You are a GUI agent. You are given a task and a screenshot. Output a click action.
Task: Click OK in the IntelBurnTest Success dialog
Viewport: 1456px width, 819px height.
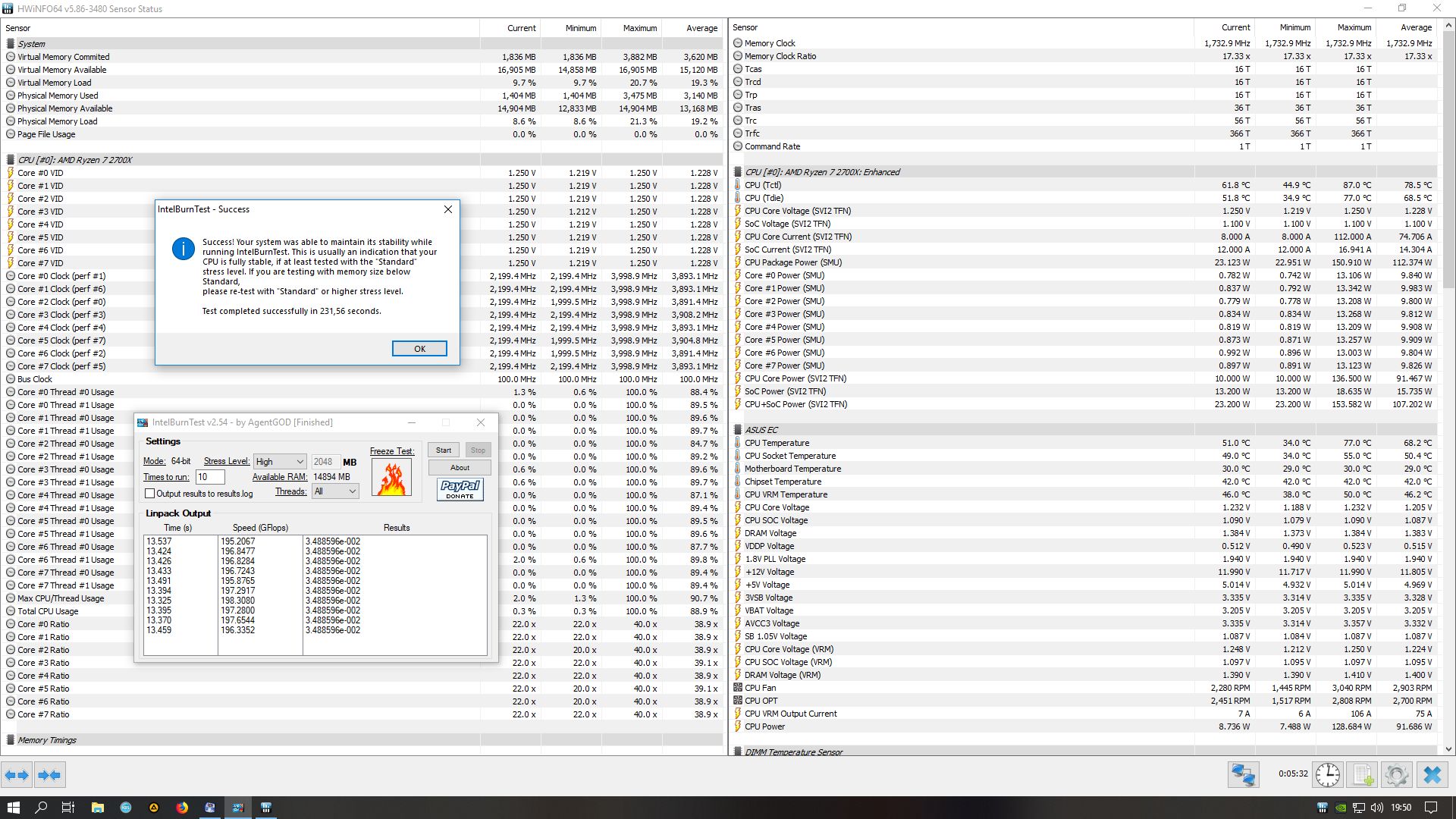coord(419,349)
